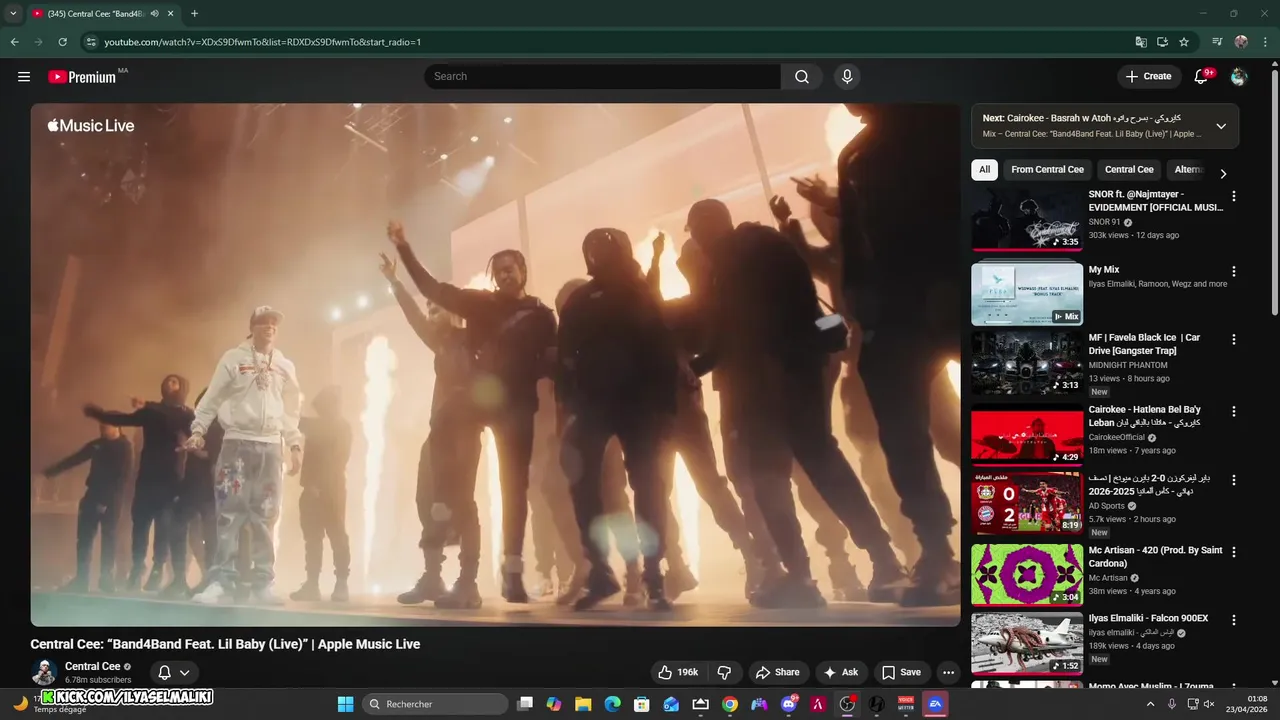Open Discord from the taskbar
1280x720 pixels.
click(788, 704)
